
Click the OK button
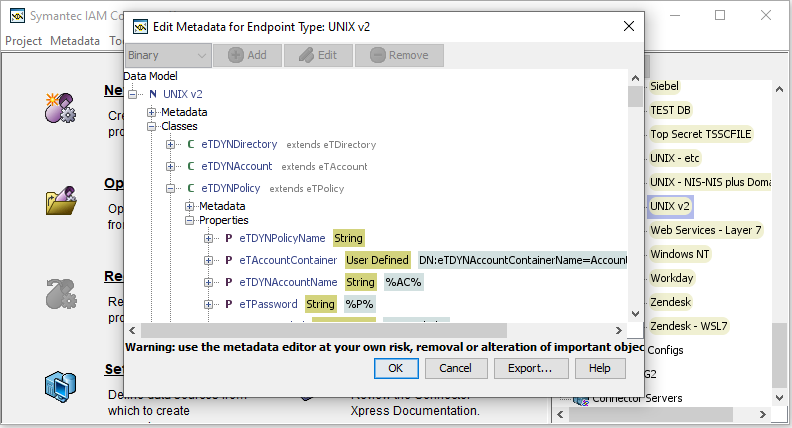[x=396, y=368]
